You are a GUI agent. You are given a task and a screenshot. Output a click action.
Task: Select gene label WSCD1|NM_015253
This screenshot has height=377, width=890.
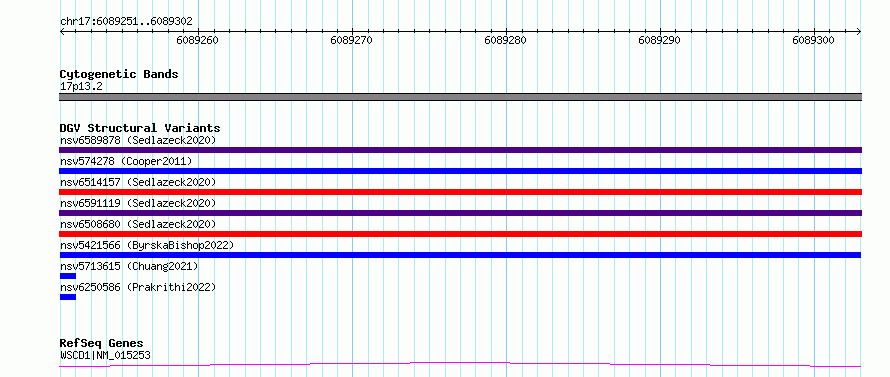pyautogui.click(x=105, y=356)
